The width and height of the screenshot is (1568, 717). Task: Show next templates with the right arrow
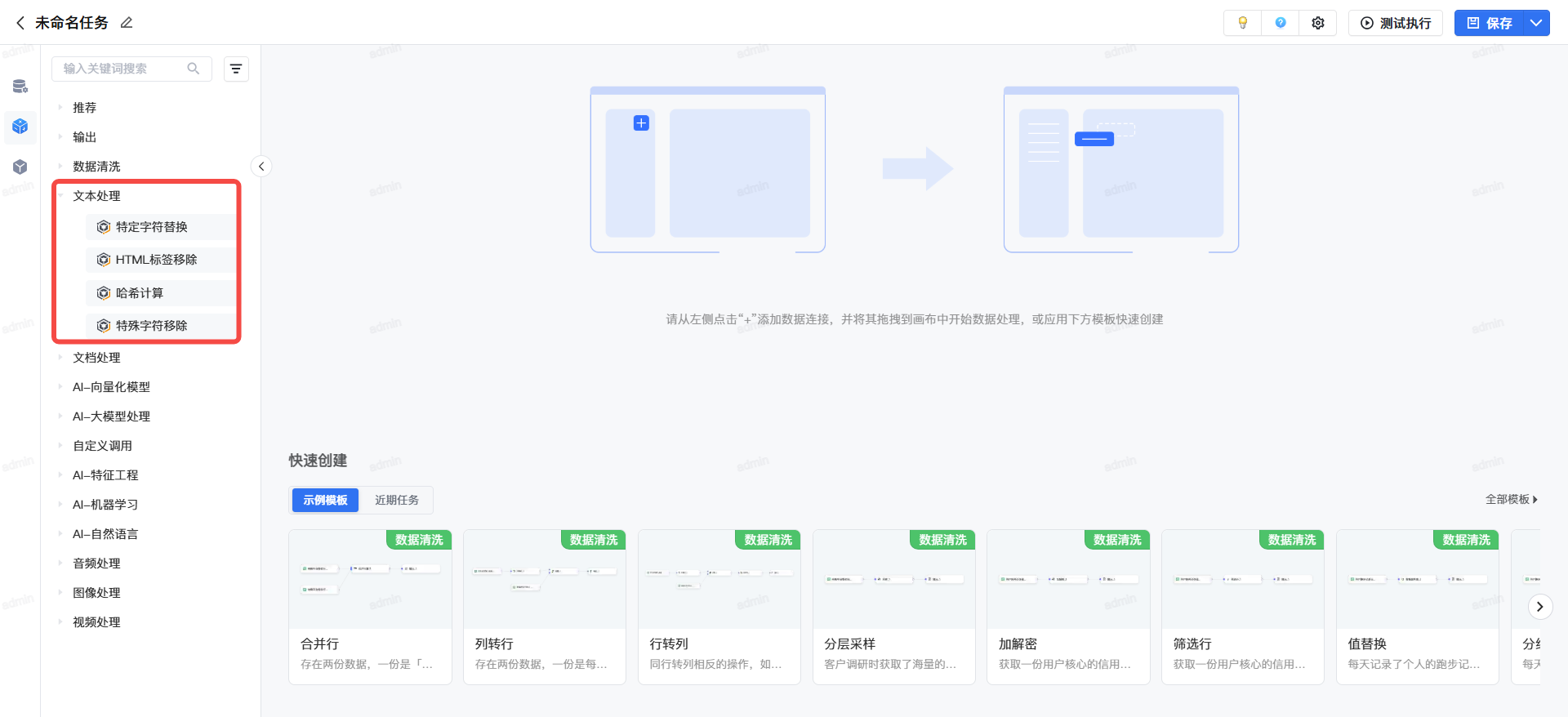(x=1539, y=607)
